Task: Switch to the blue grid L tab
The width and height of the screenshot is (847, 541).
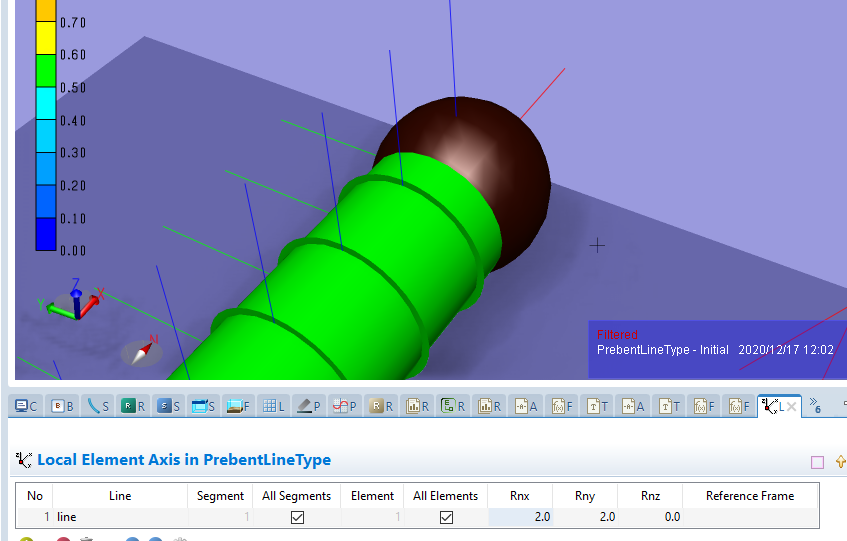Action: pos(273,406)
